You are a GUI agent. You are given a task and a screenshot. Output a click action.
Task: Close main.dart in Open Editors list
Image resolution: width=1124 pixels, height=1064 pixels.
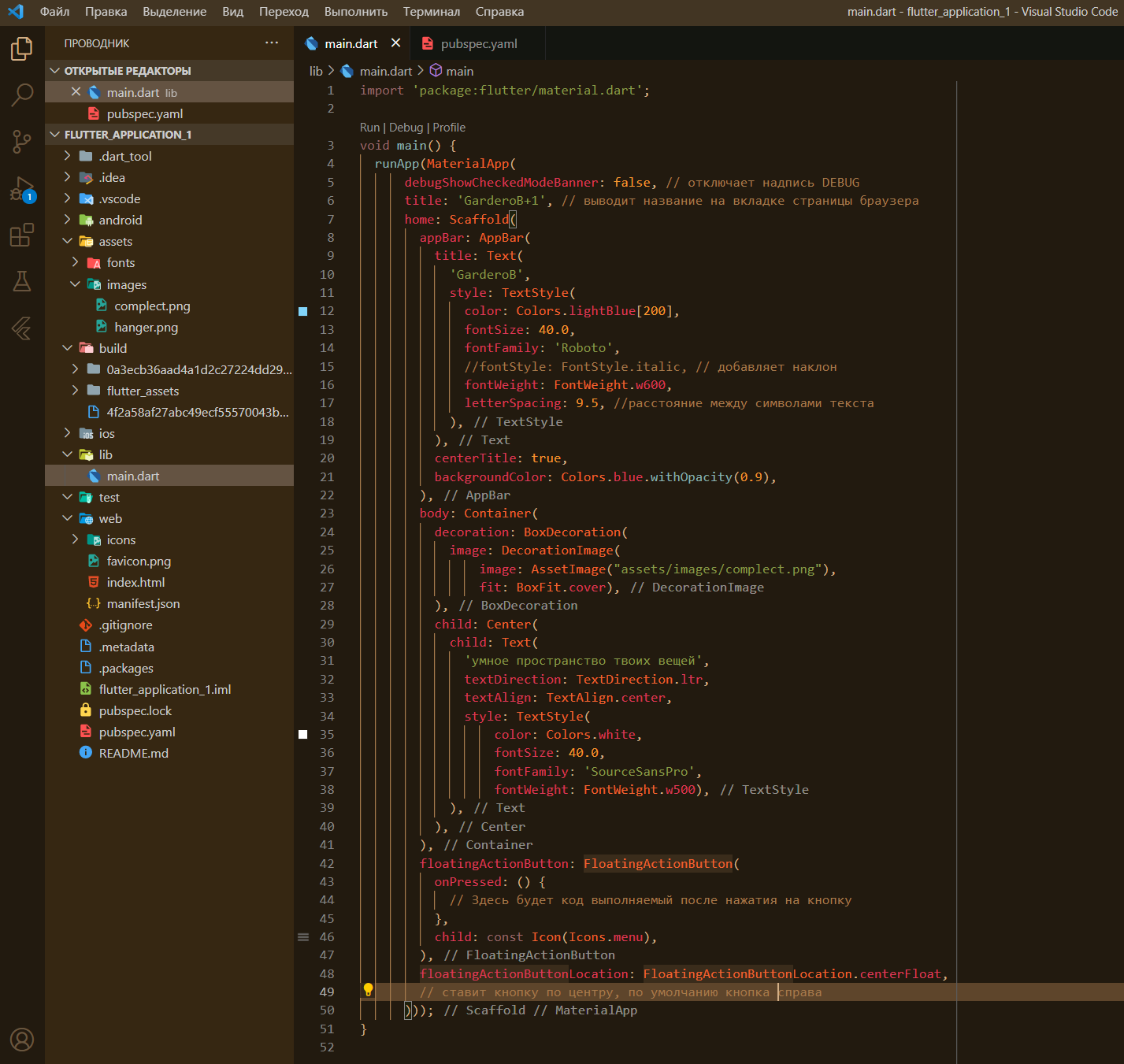pos(76,92)
